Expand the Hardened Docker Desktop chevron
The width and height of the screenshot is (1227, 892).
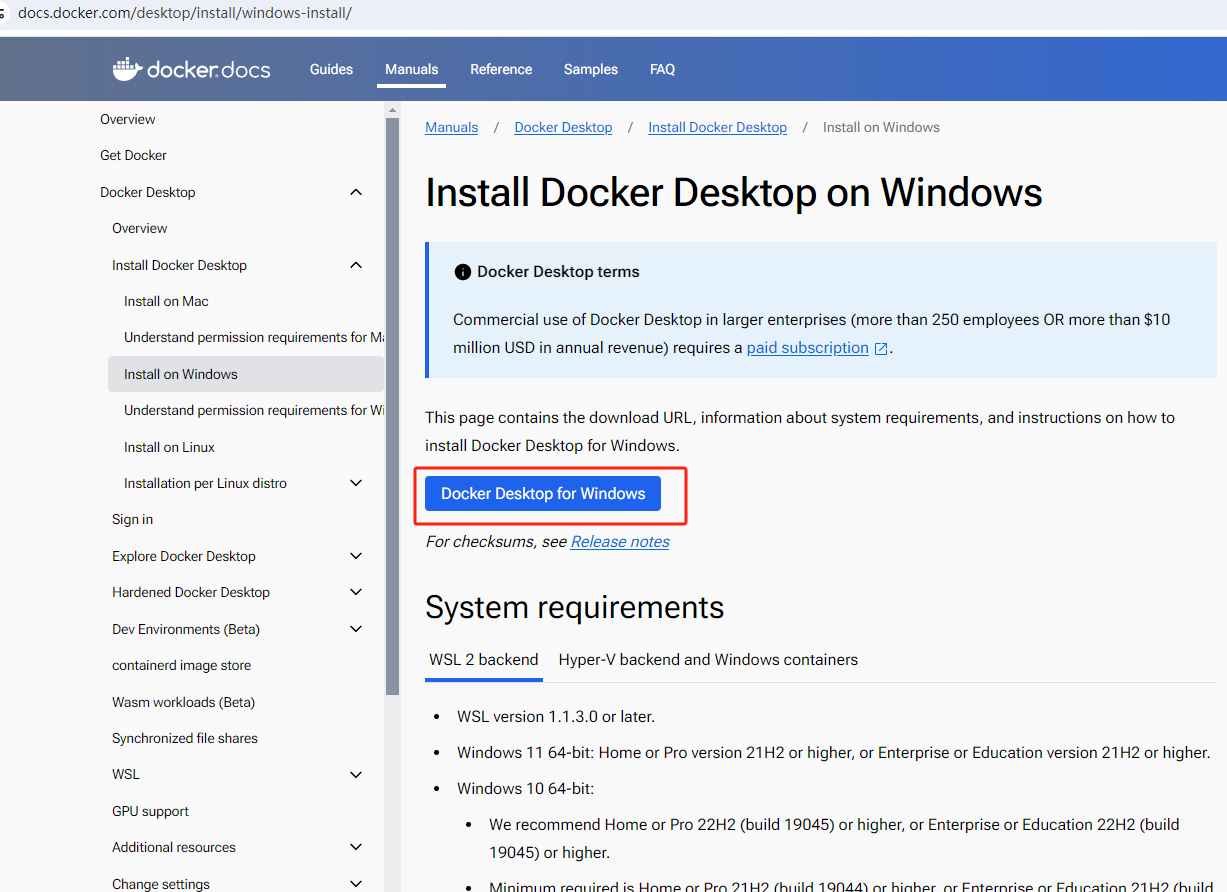tap(356, 592)
